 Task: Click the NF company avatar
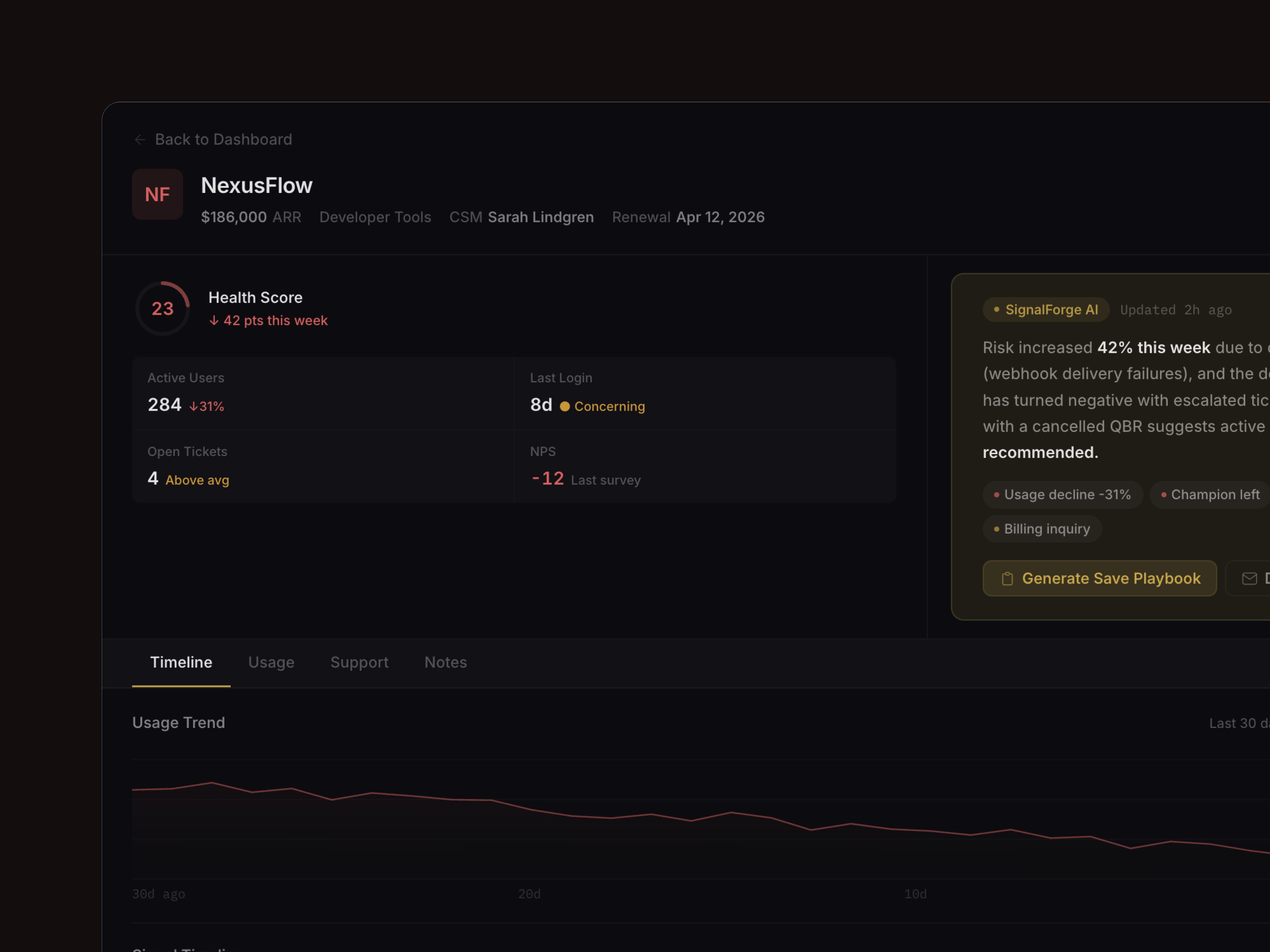157,194
